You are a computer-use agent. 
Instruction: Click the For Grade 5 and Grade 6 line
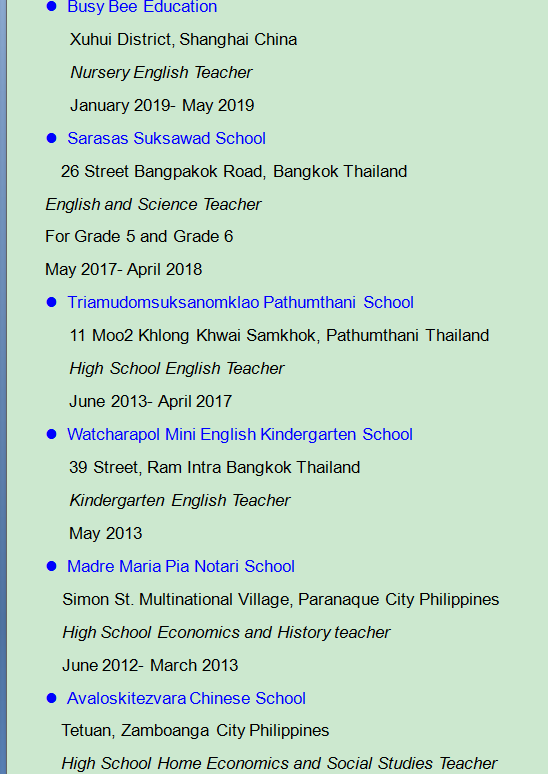[x=139, y=236]
